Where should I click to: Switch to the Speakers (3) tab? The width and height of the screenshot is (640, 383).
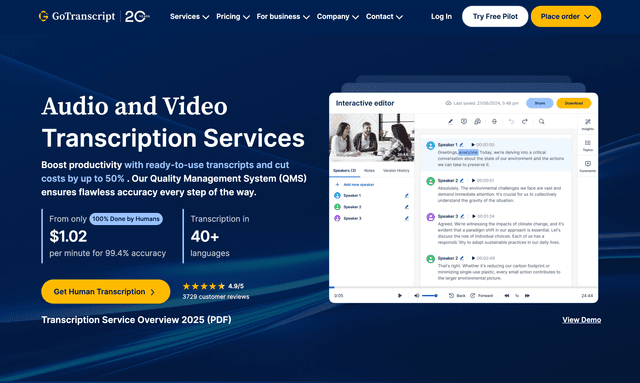pyautogui.click(x=344, y=171)
